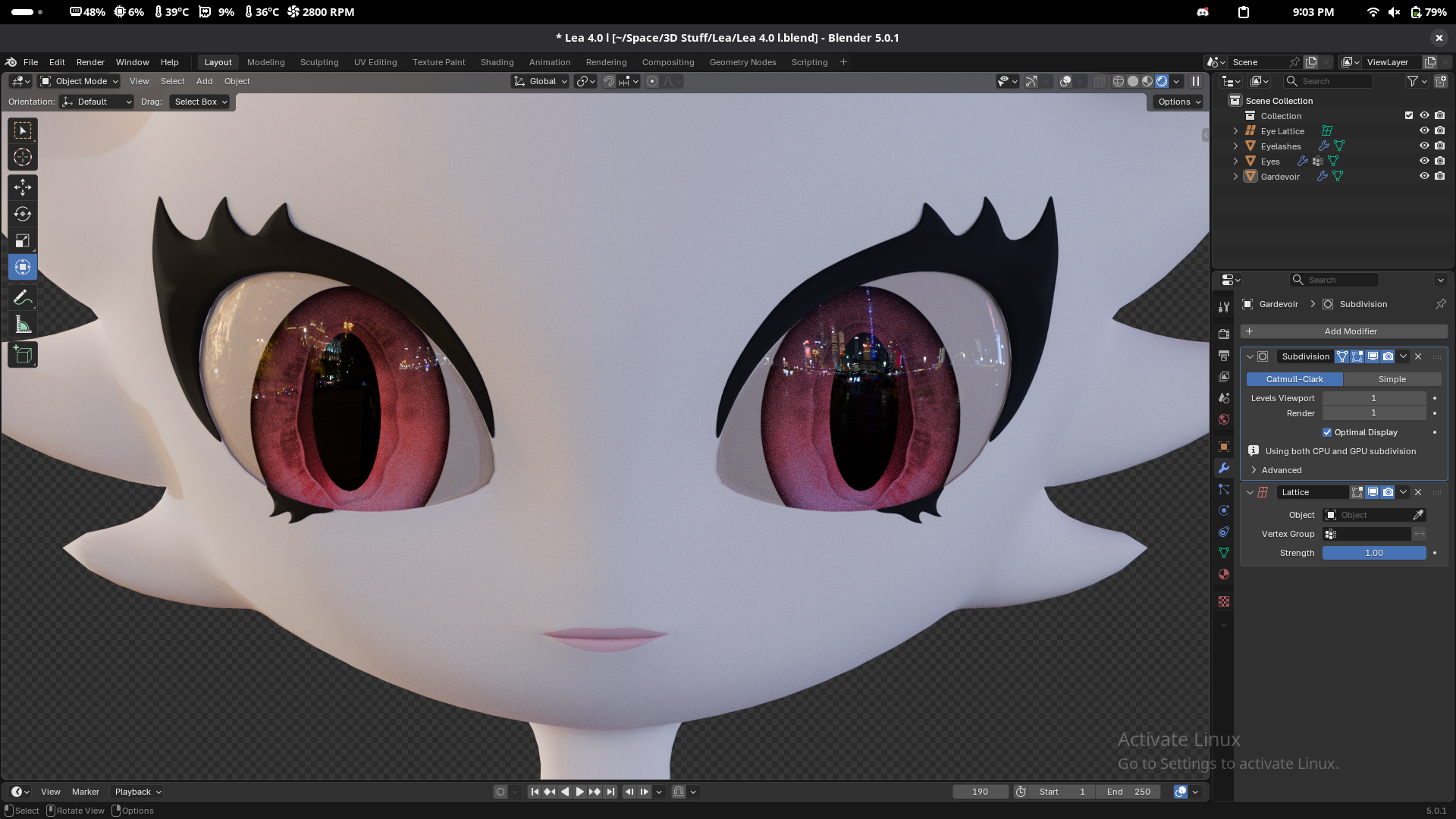
Task: Open Global transform orientation dropdown
Action: 541,81
